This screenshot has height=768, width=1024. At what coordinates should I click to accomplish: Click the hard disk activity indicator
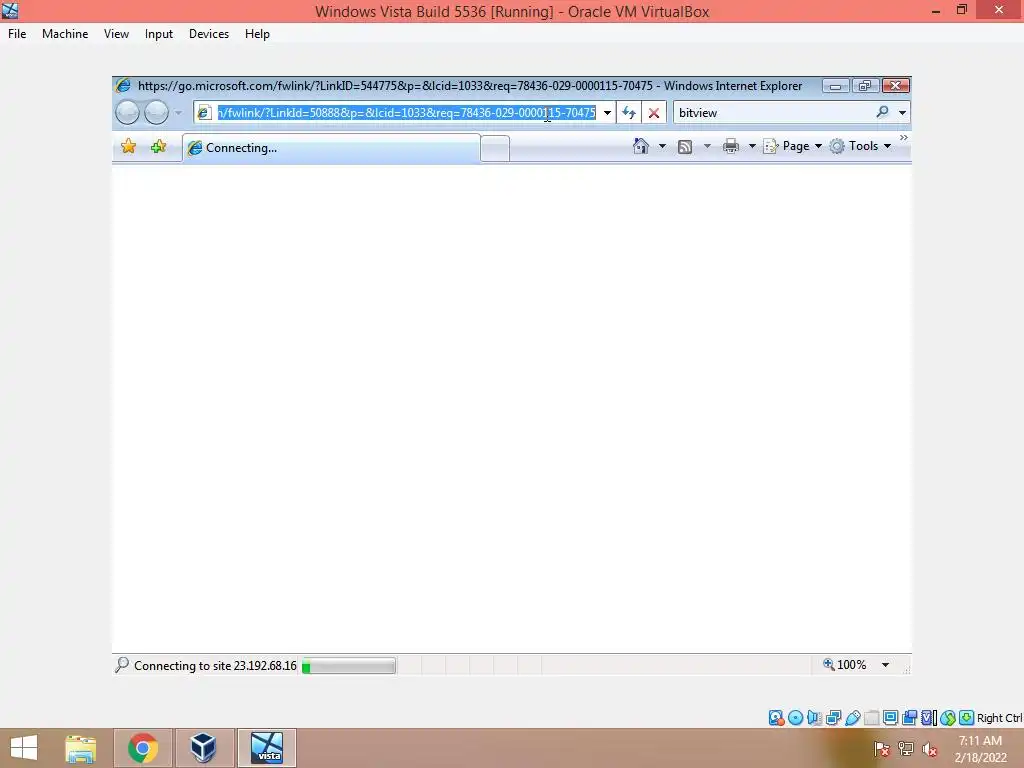(x=776, y=718)
